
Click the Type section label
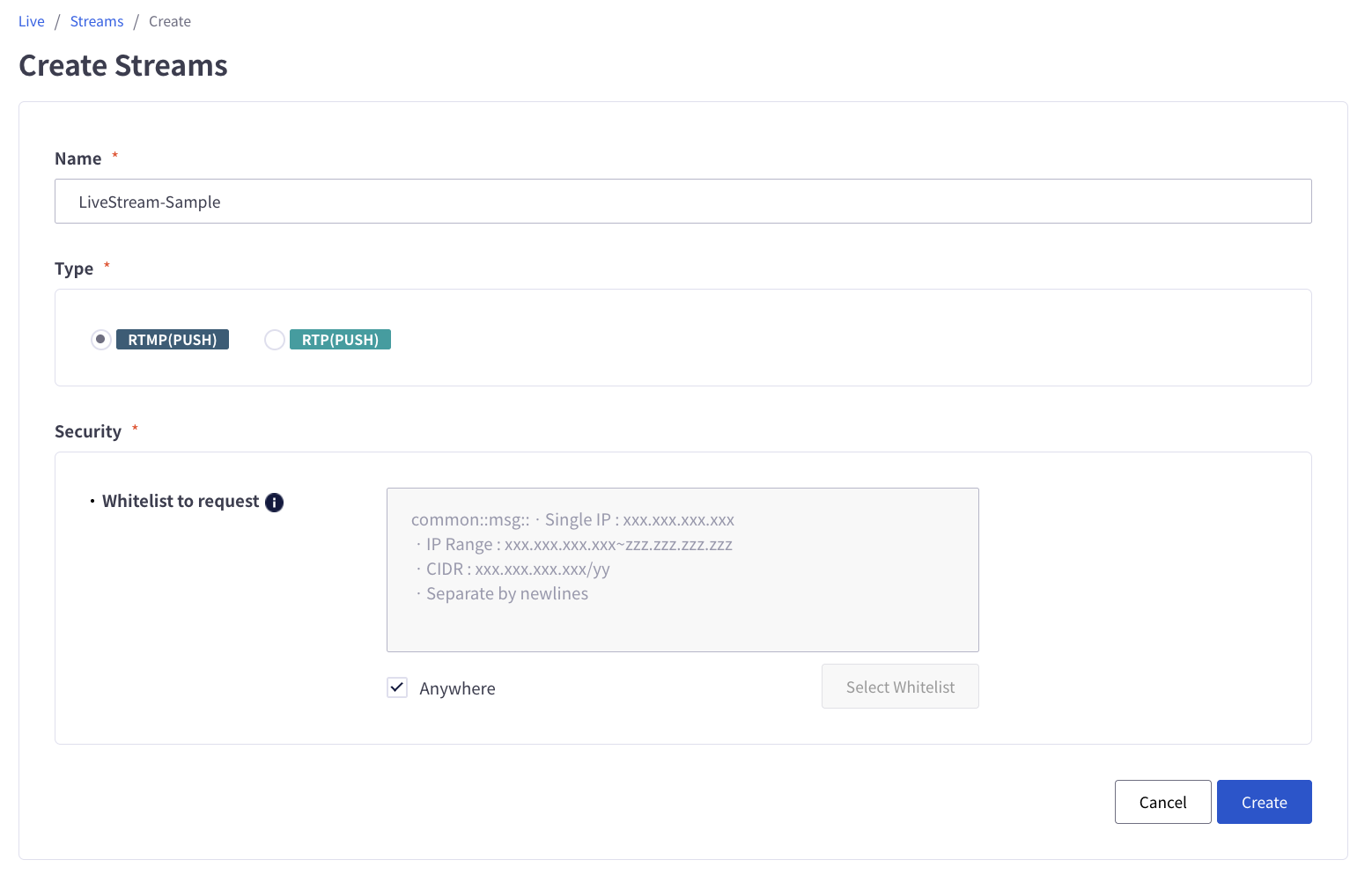[74, 269]
